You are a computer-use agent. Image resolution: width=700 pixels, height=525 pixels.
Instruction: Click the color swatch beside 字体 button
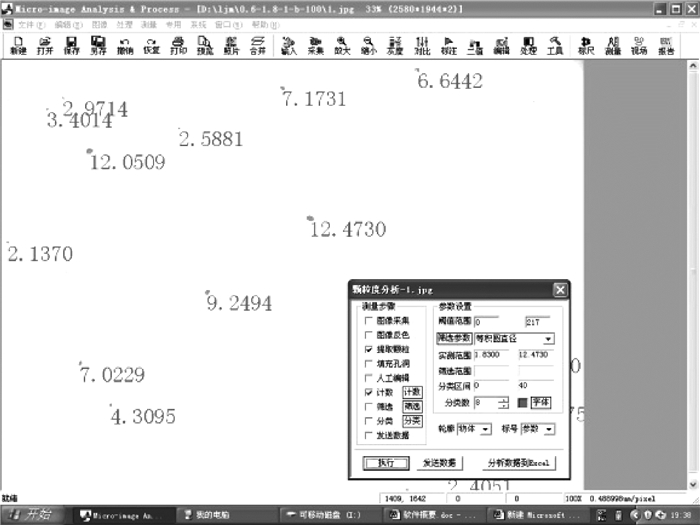[x=521, y=402]
